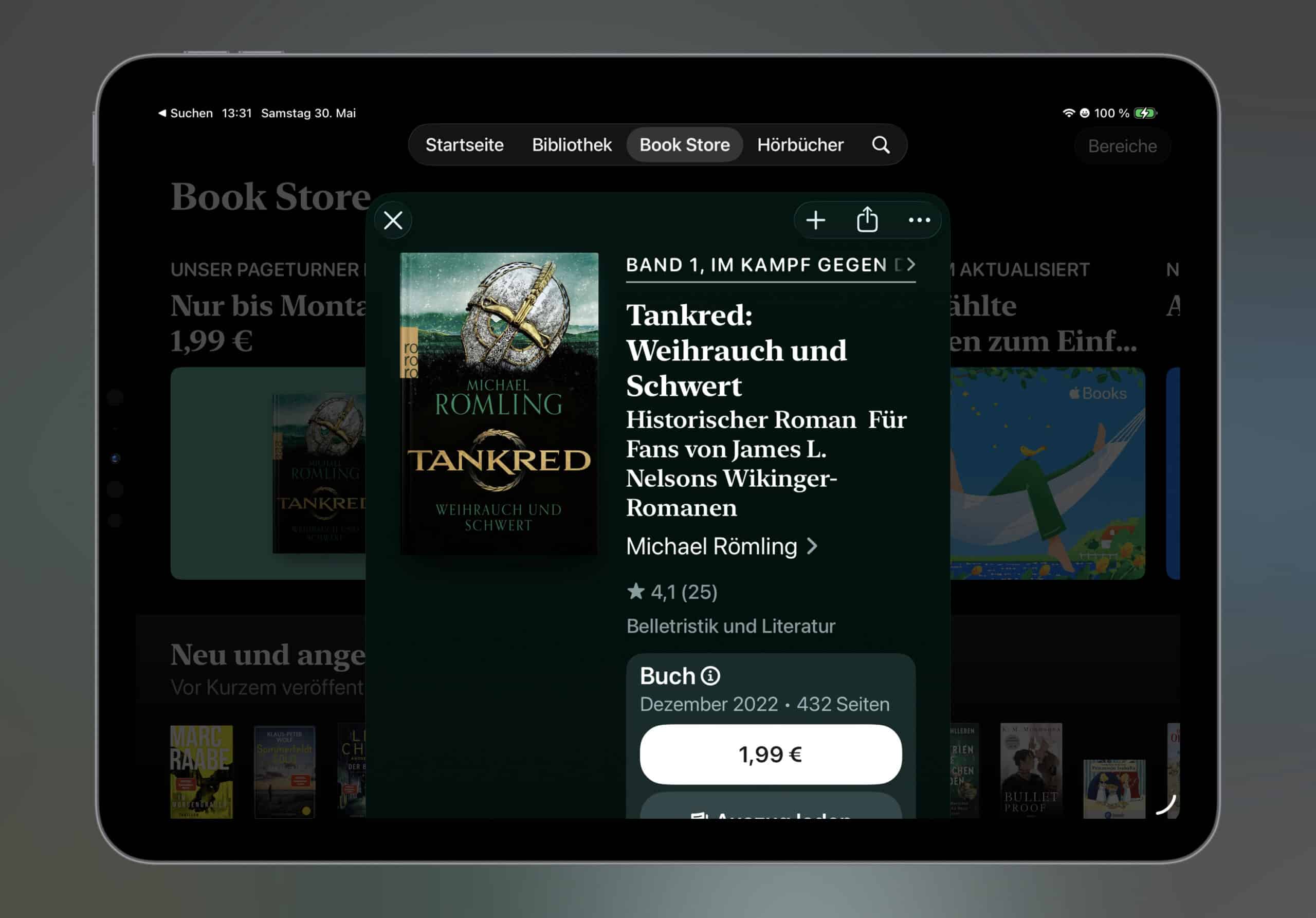Open search with the magnifier icon
Screen dimensions: 1316x918
pos(881,145)
